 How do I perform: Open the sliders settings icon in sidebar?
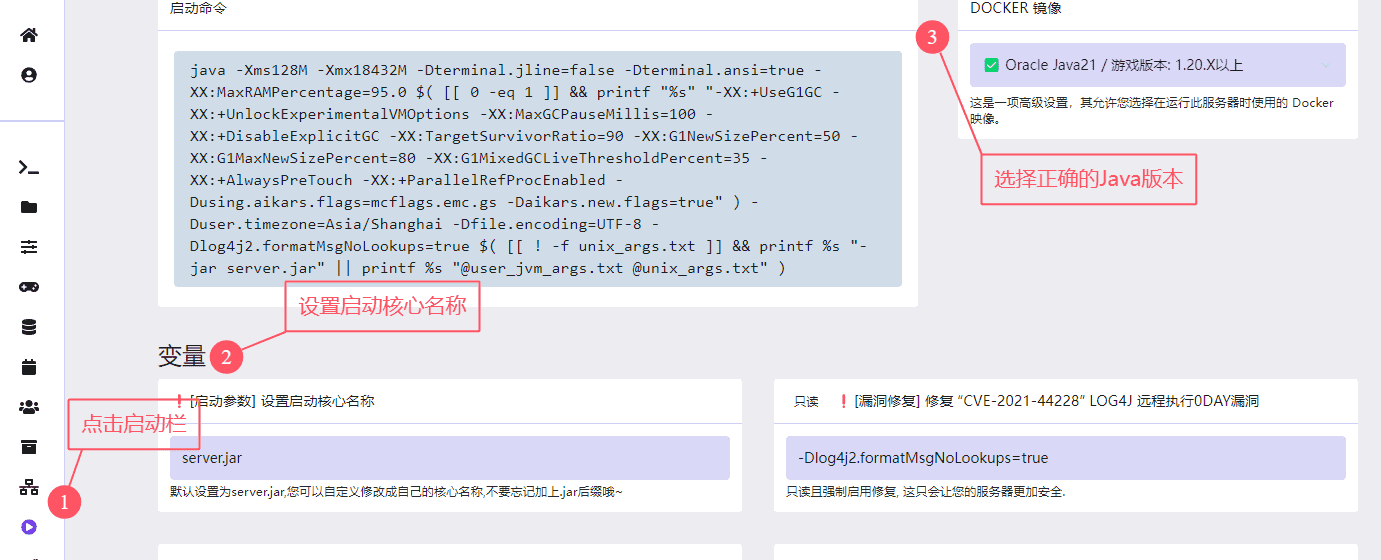29,247
